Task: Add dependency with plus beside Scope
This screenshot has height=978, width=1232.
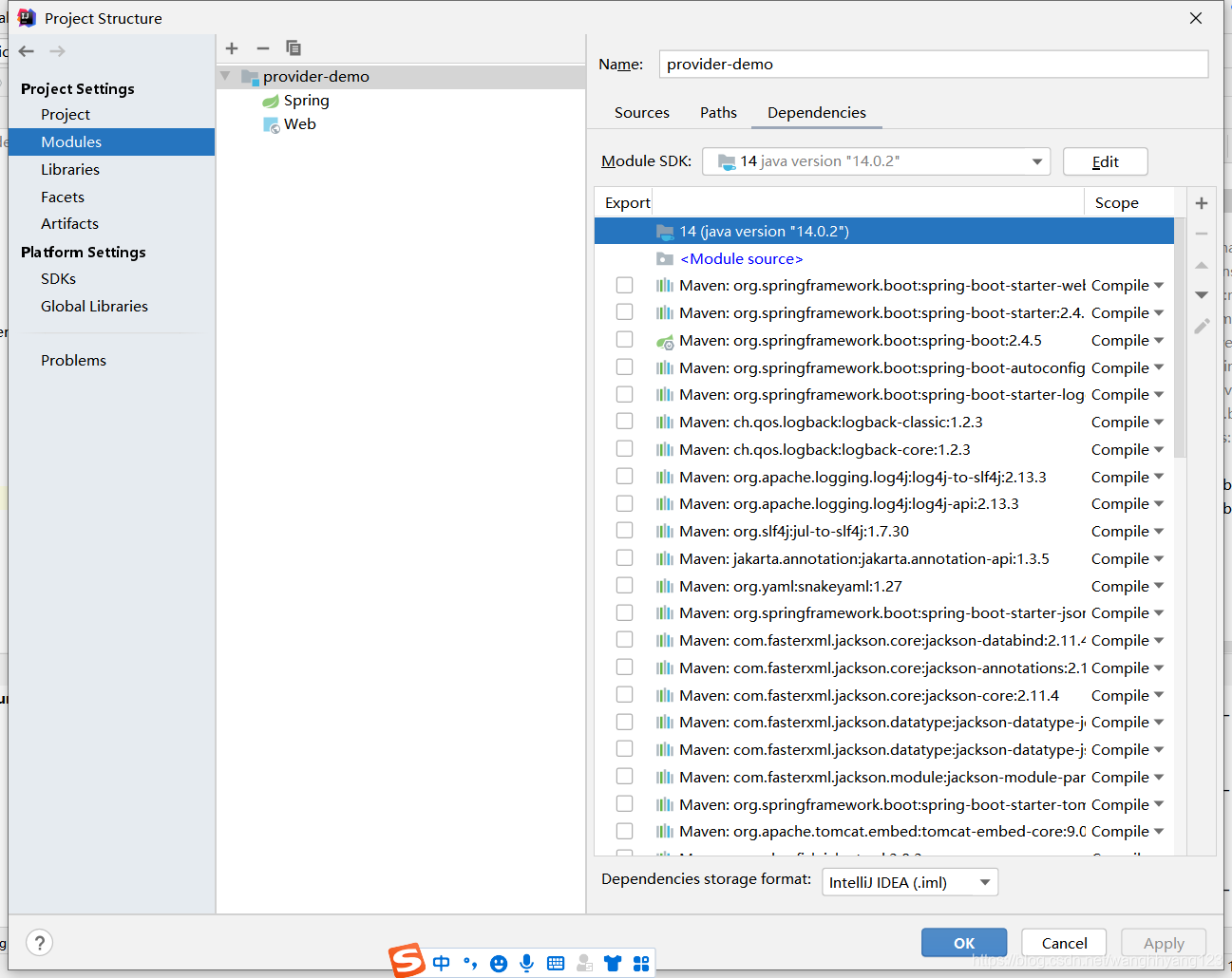Action: [1202, 203]
